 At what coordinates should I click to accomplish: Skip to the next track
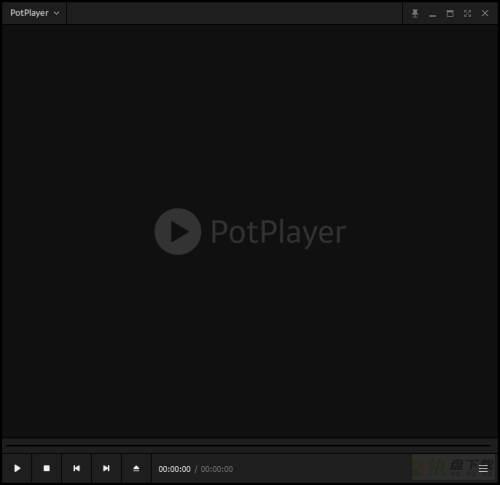pos(106,468)
